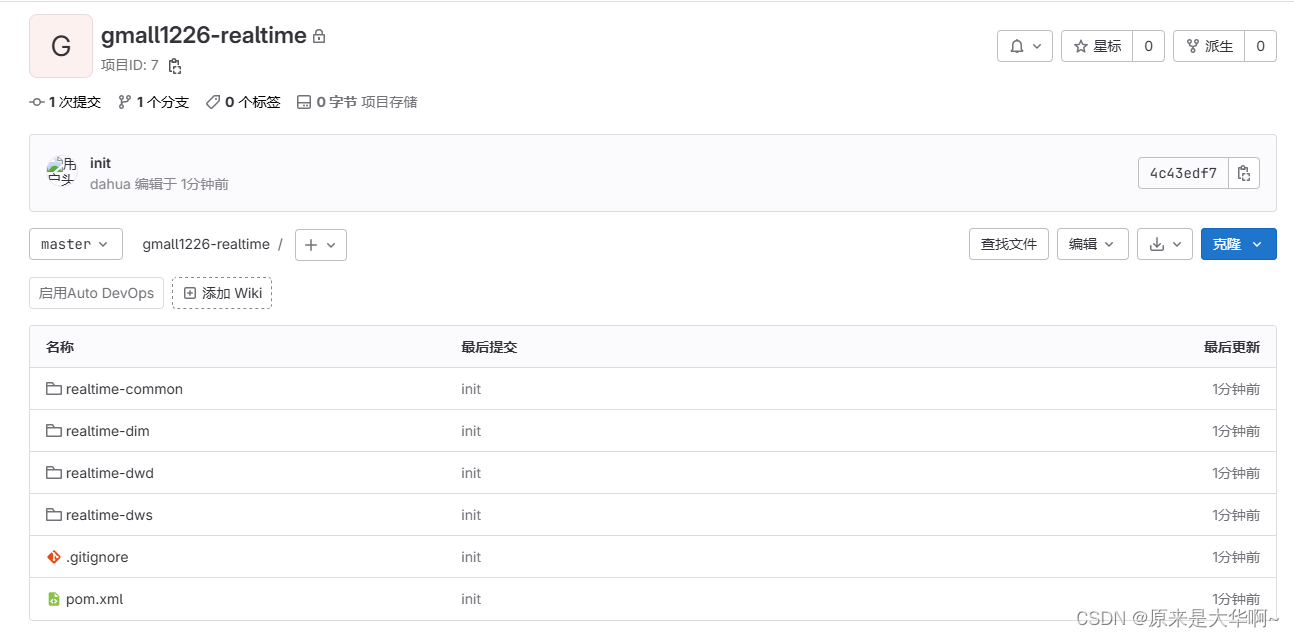Open the 编辑 edit dropdown

click(1092, 243)
